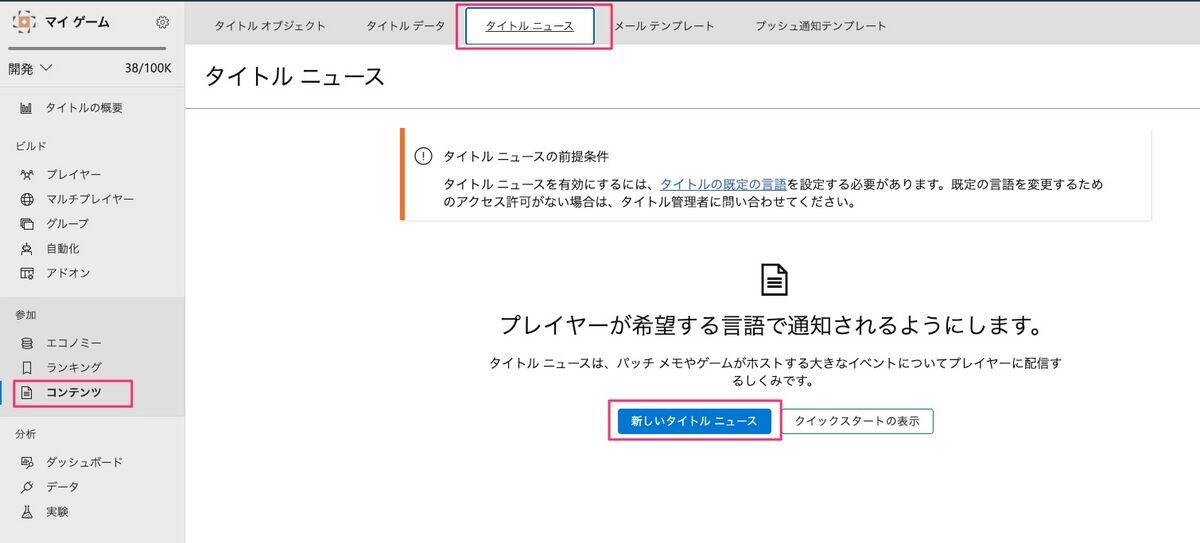Go to マルチプレイヤー page
Viewport: 1200px width, 543px height.
(92, 199)
